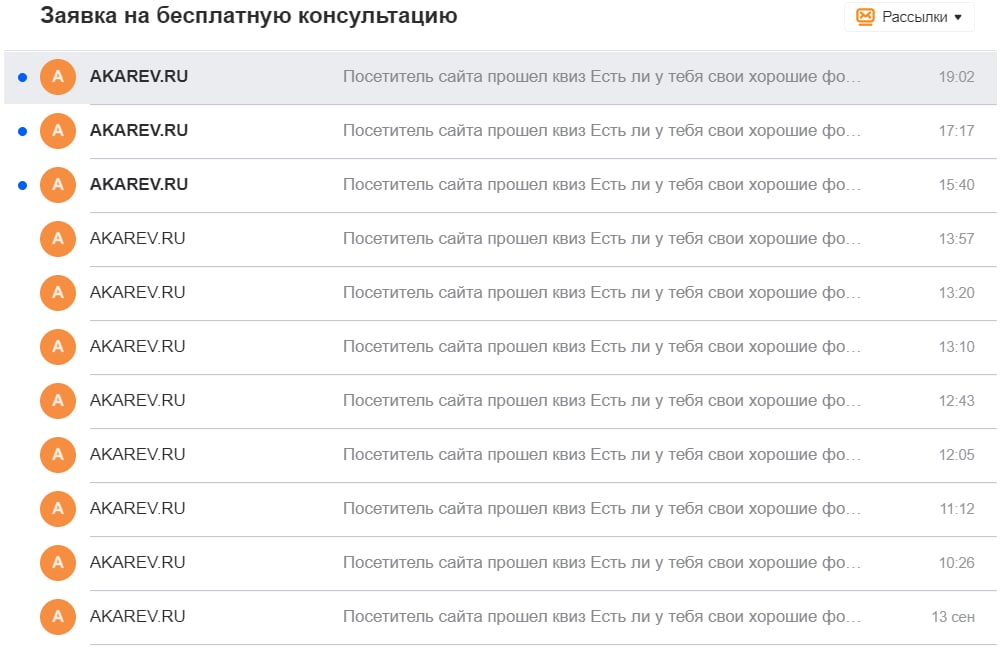Toggle the unread dot on the 19:02 email
The height and width of the screenshot is (648, 1000).
(23, 76)
